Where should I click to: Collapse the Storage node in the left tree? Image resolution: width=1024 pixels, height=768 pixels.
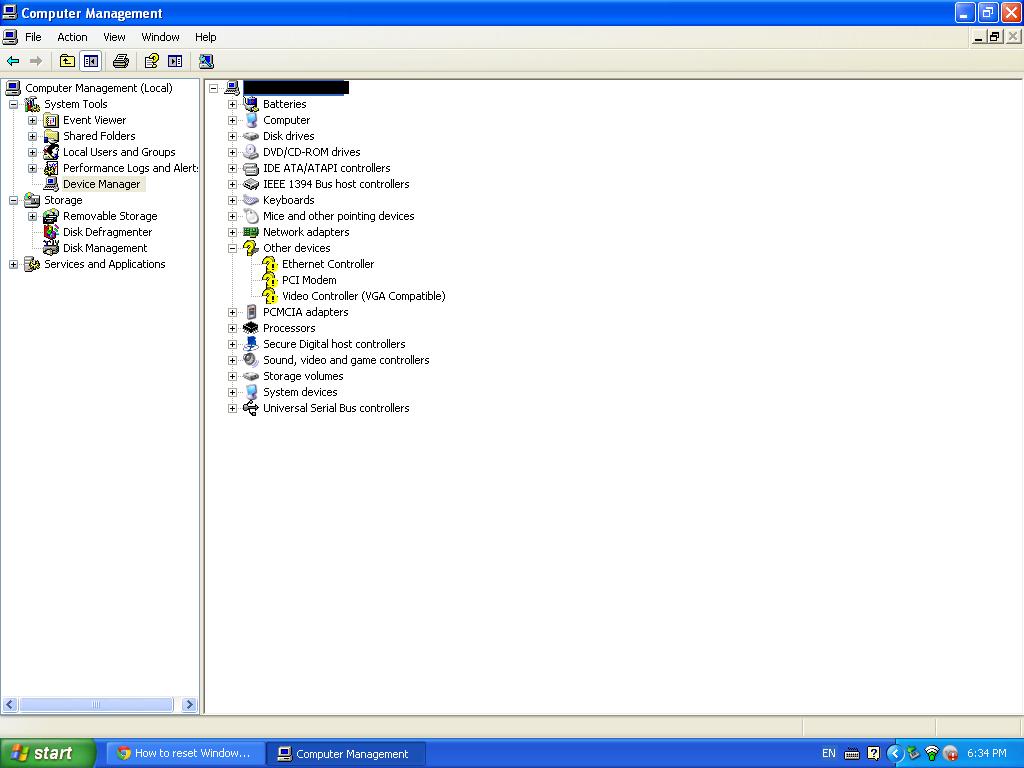pos(13,200)
